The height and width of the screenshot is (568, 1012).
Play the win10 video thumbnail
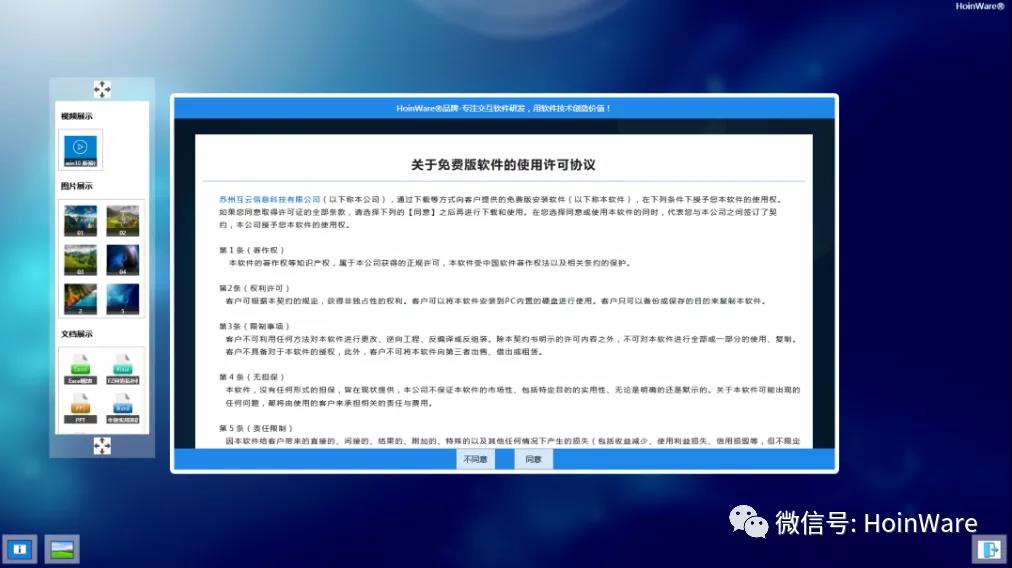pyautogui.click(x=81, y=149)
